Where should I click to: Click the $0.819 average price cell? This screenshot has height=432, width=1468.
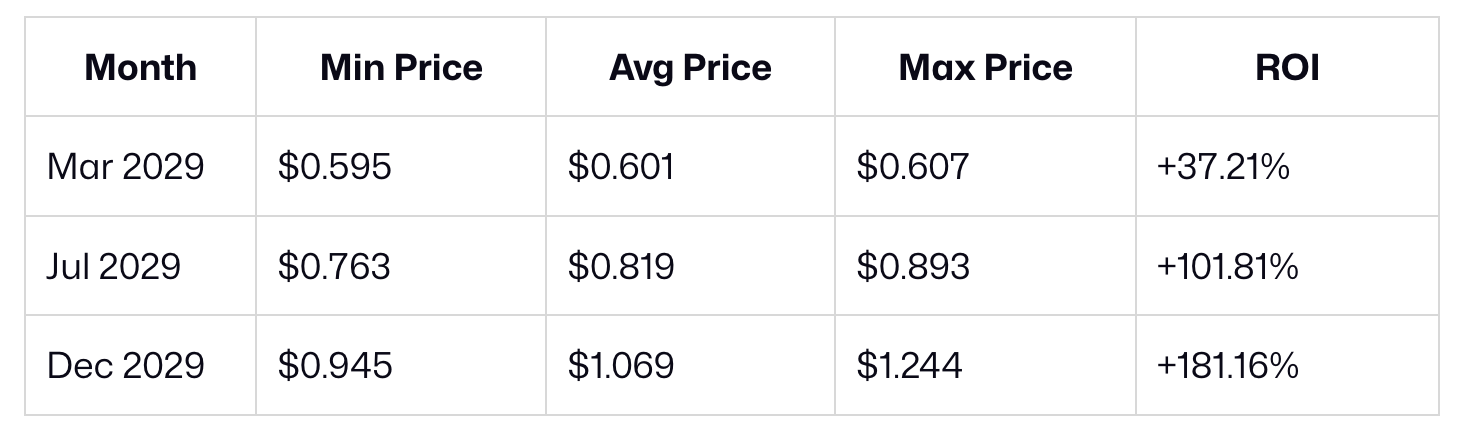[621, 266]
